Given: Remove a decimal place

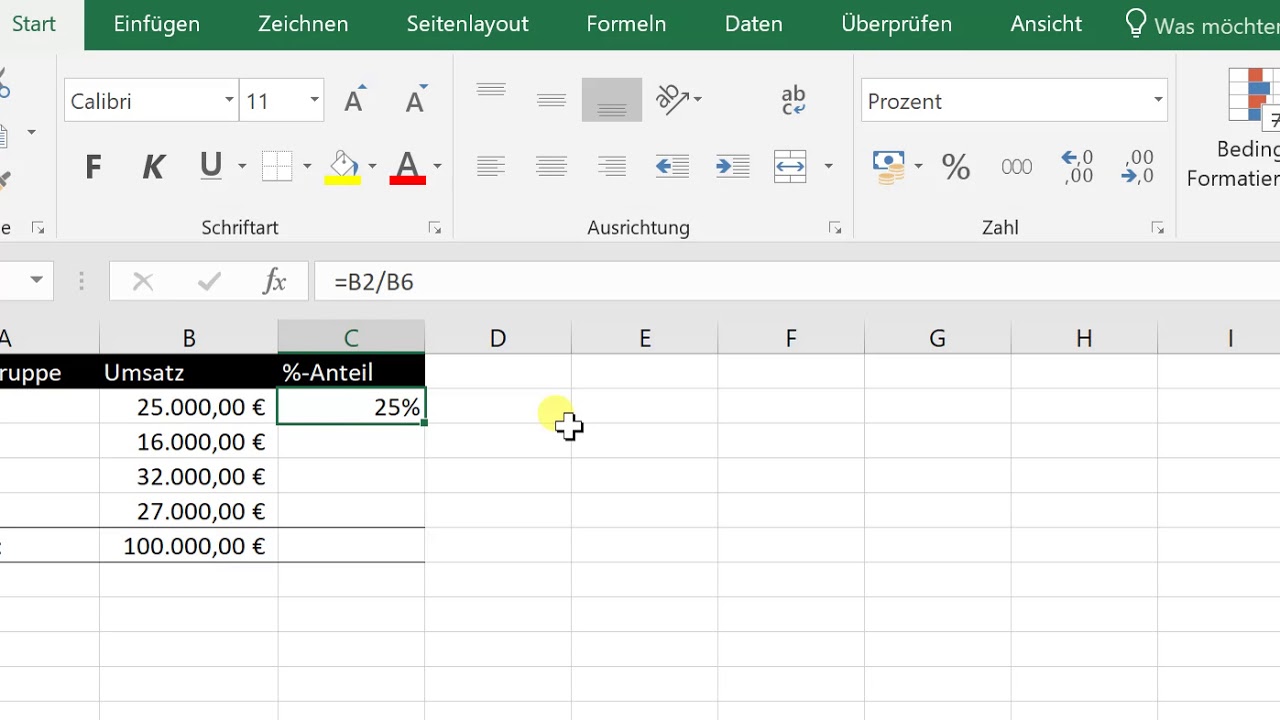Looking at the screenshot, I should point(1138,166).
